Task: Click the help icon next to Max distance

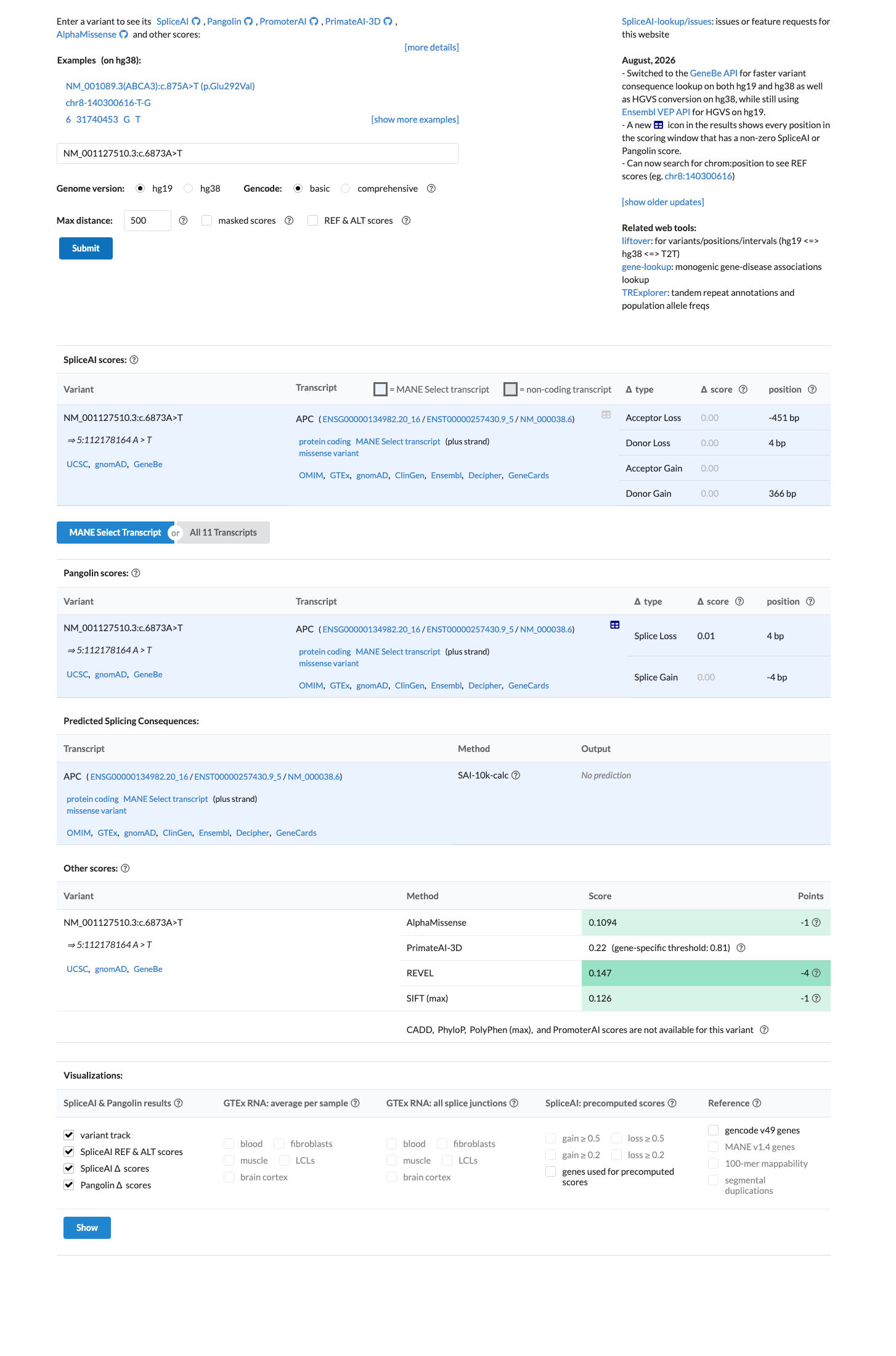Action: (183, 221)
